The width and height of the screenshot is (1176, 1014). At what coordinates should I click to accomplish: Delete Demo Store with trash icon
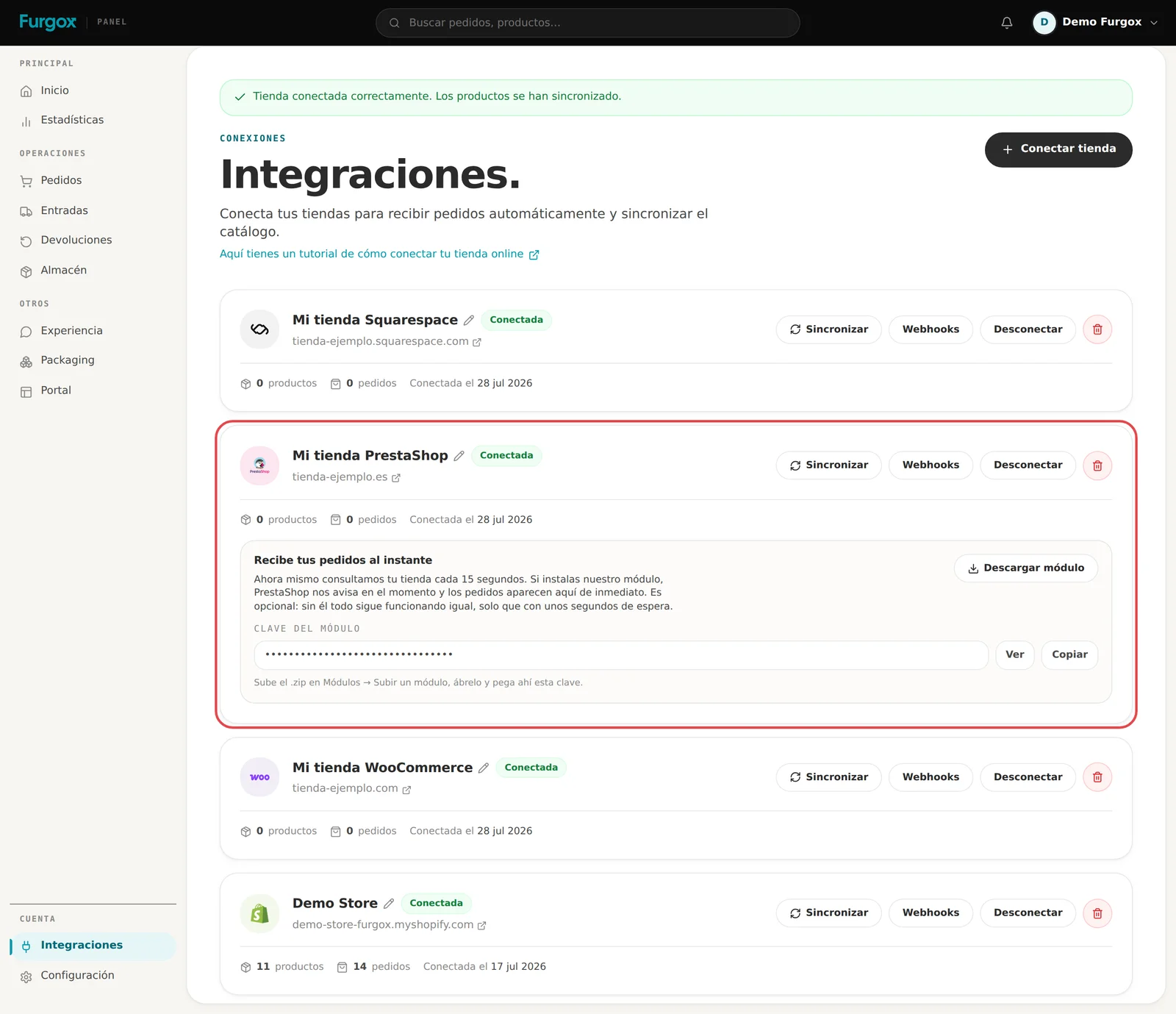coord(1097,913)
